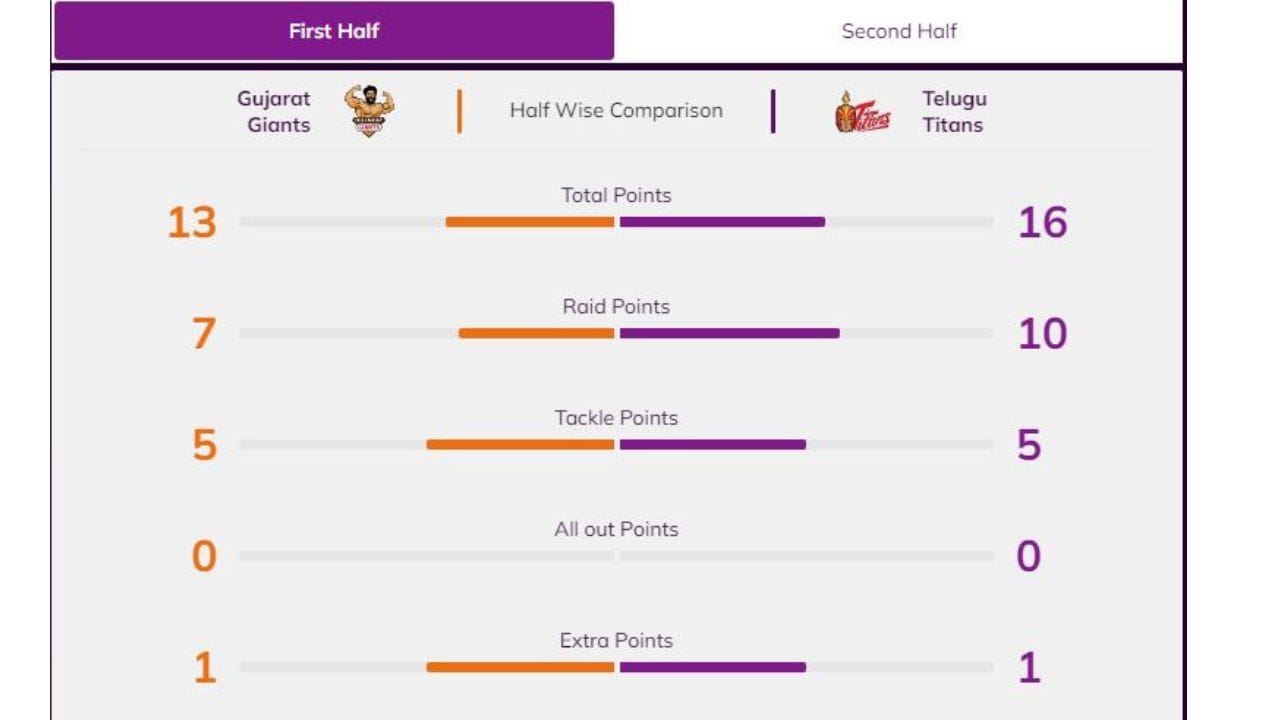Click the Telugu Titans team logo
This screenshot has width=1280, height=720.
(x=862, y=112)
